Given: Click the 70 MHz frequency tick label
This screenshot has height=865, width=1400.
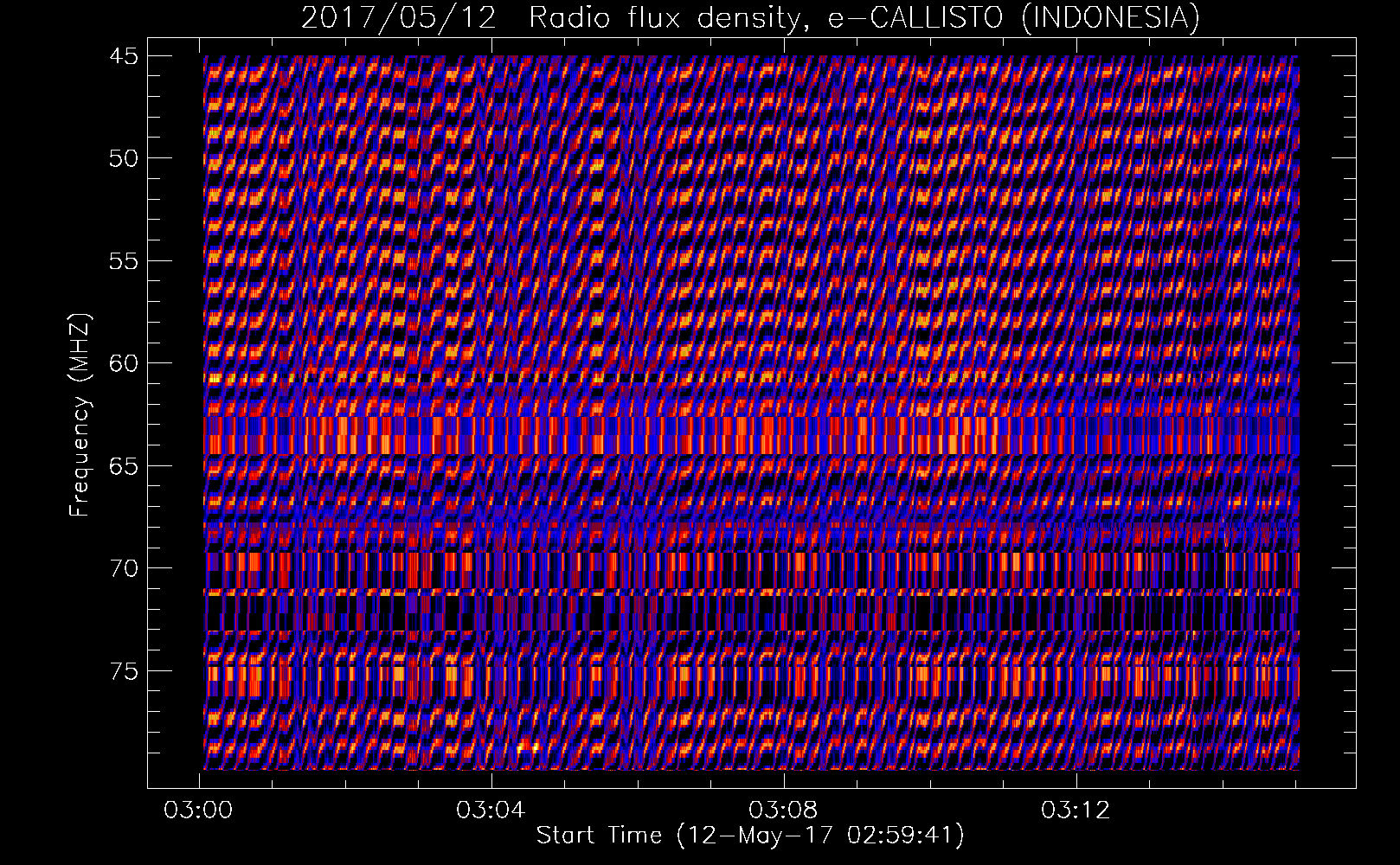Looking at the screenshot, I should click(122, 568).
